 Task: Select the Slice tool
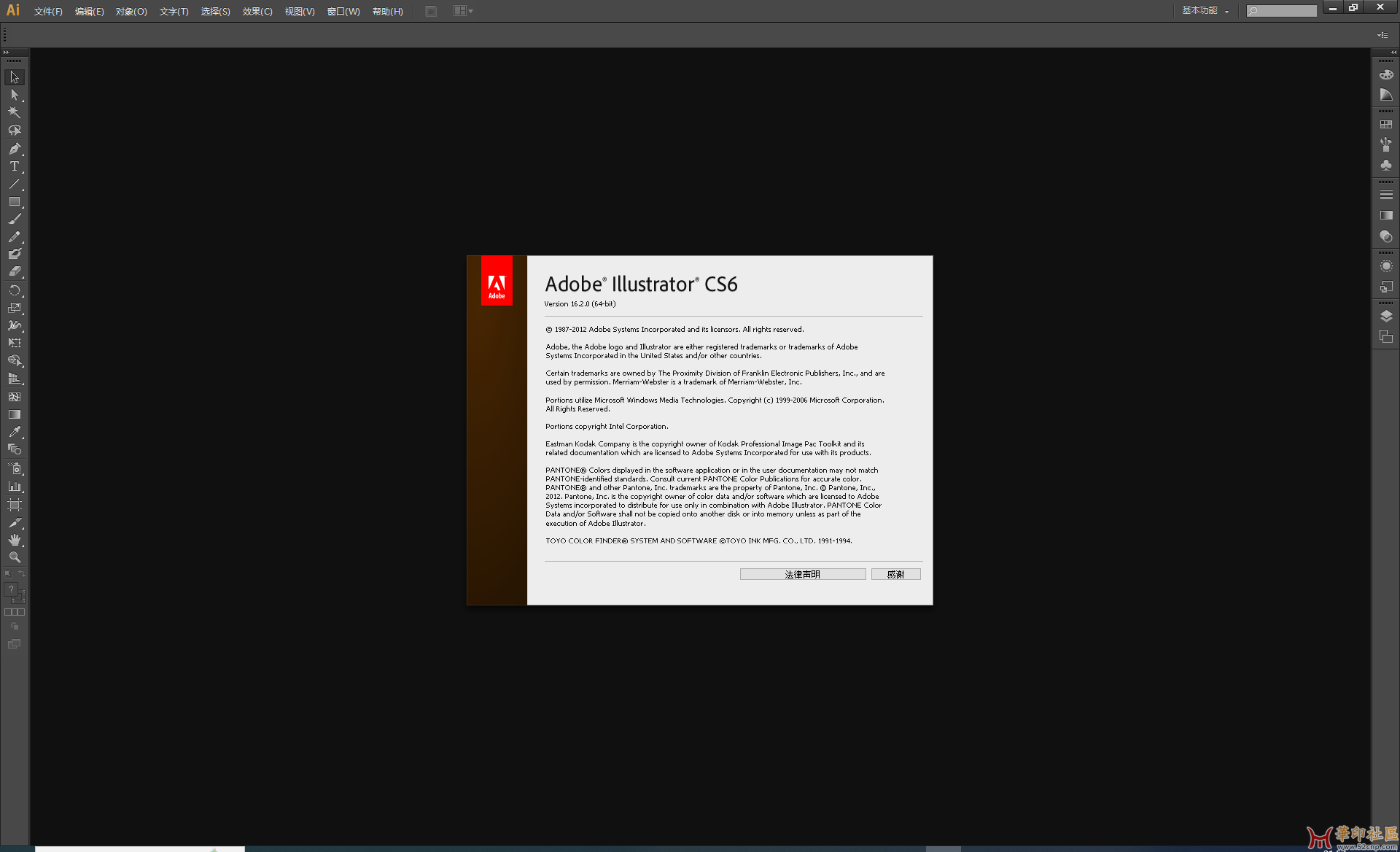click(14, 522)
